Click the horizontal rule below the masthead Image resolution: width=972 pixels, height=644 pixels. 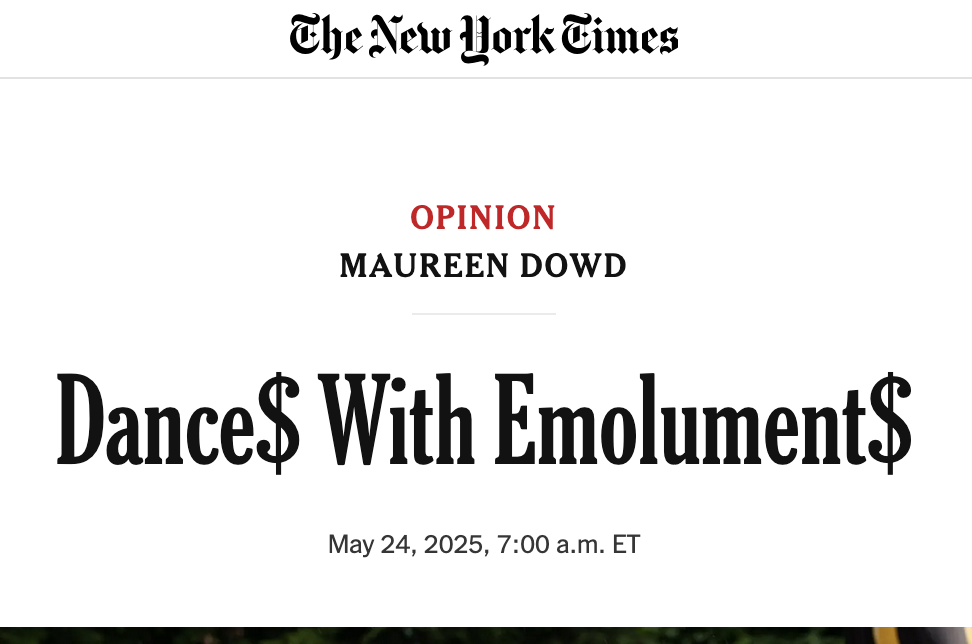point(486,78)
